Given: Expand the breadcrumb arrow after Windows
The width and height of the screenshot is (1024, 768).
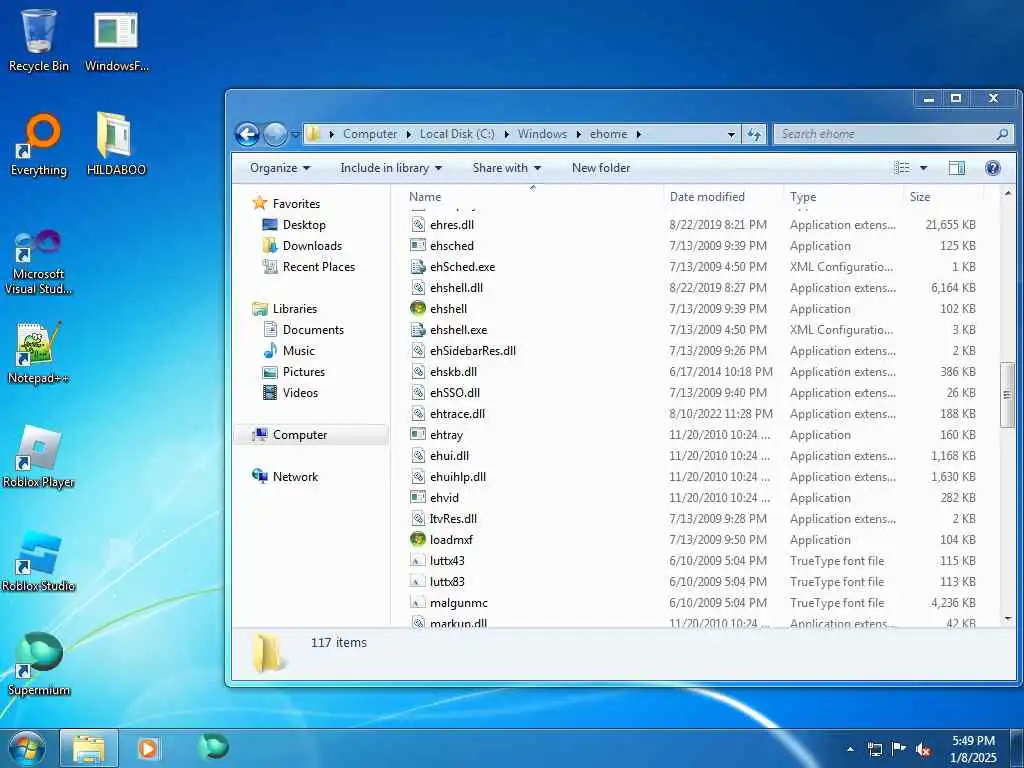Looking at the screenshot, I should tap(579, 135).
